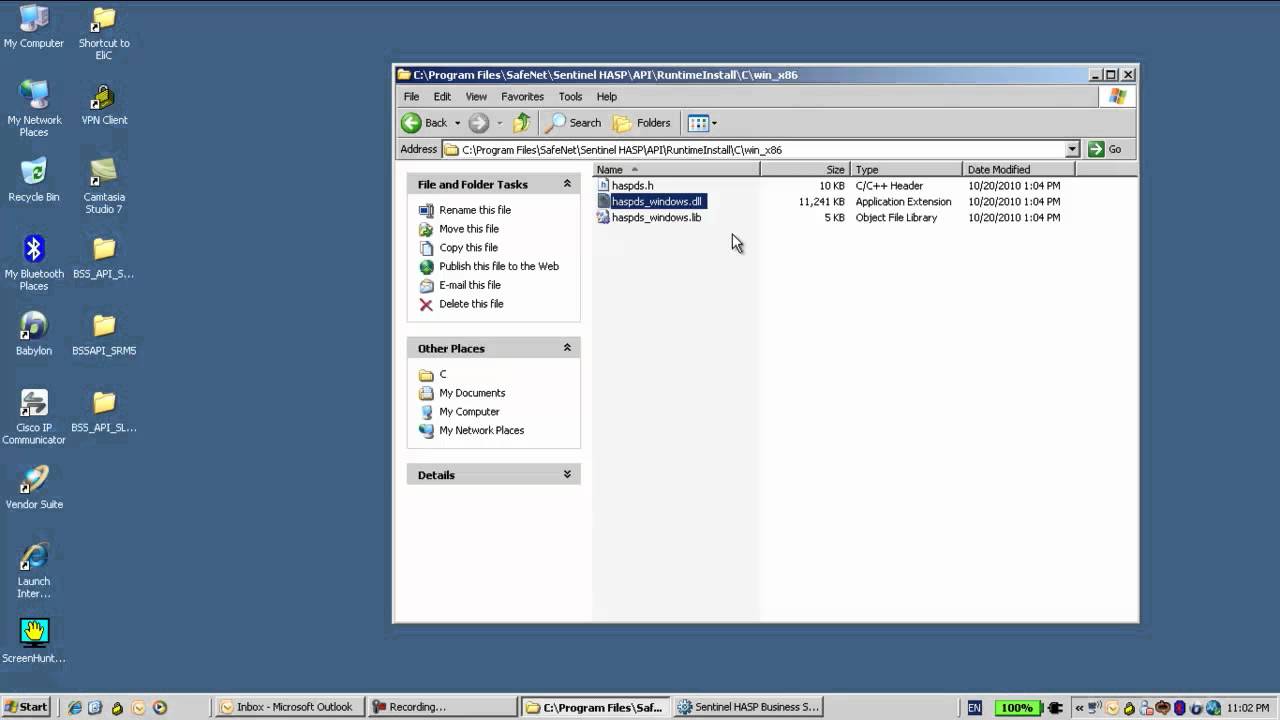Select Camtasia Studio 7 desktop icon
This screenshot has height=720, width=1280.
click(x=104, y=187)
